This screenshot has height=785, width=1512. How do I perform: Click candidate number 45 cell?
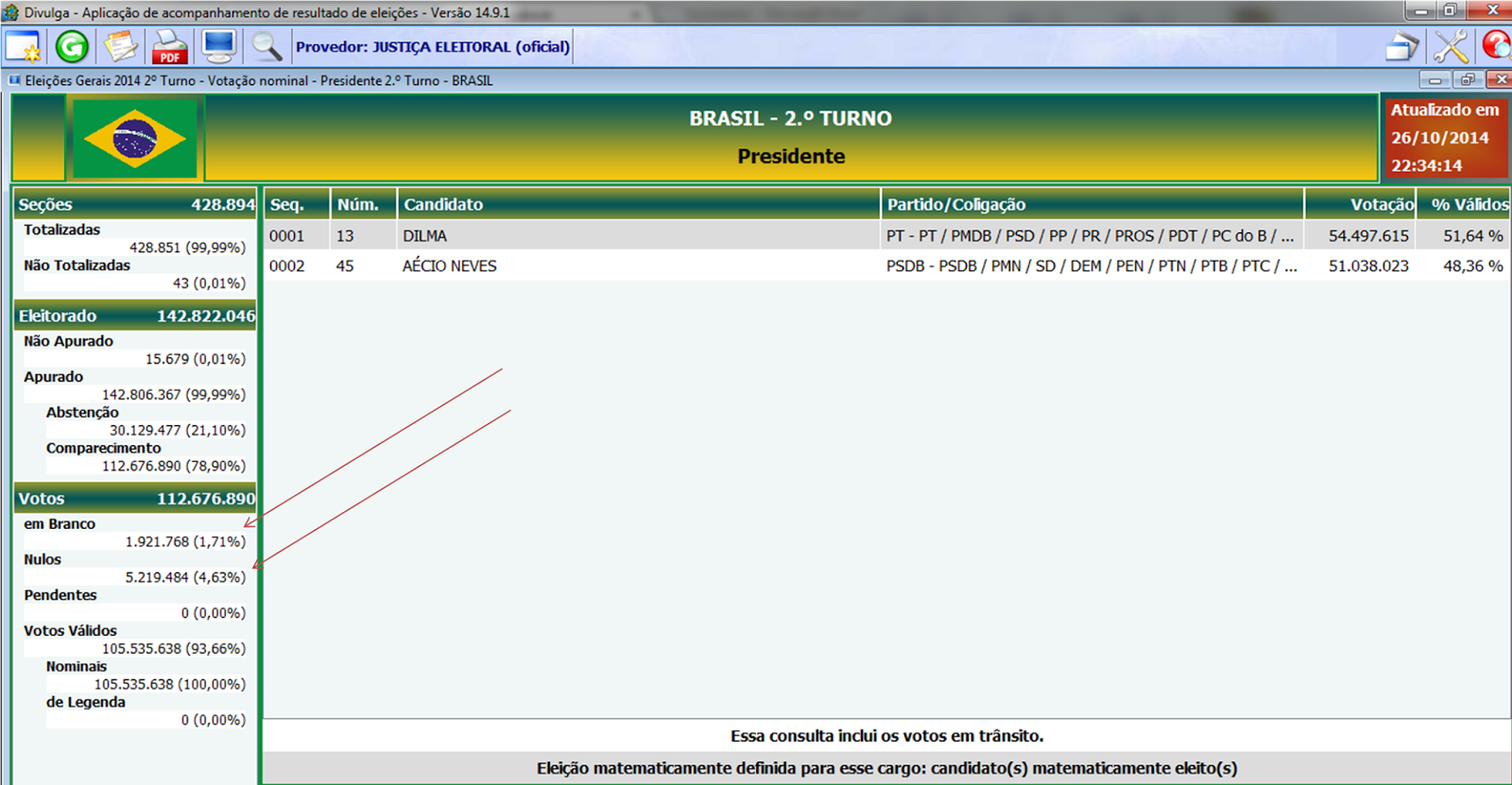[345, 265]
